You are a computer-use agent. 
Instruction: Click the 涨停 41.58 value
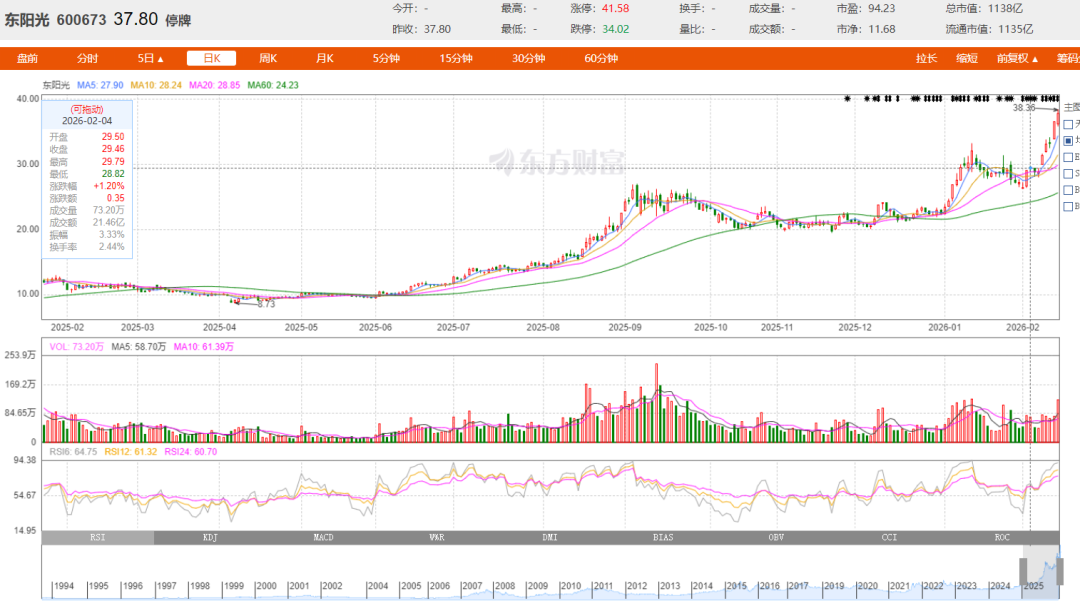(615, 8)
